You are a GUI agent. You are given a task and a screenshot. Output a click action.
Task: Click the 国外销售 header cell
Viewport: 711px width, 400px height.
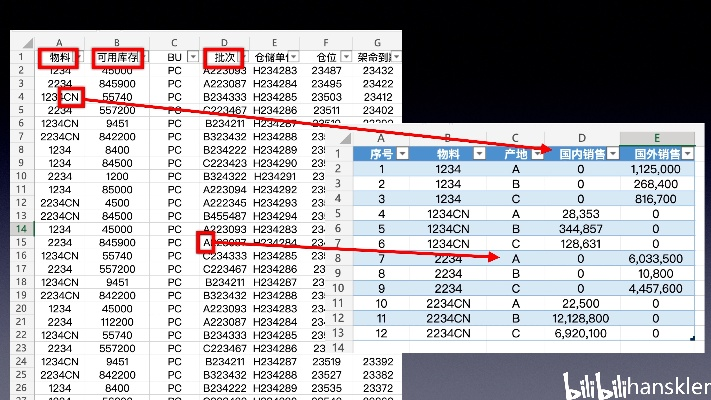coord(657,154)
